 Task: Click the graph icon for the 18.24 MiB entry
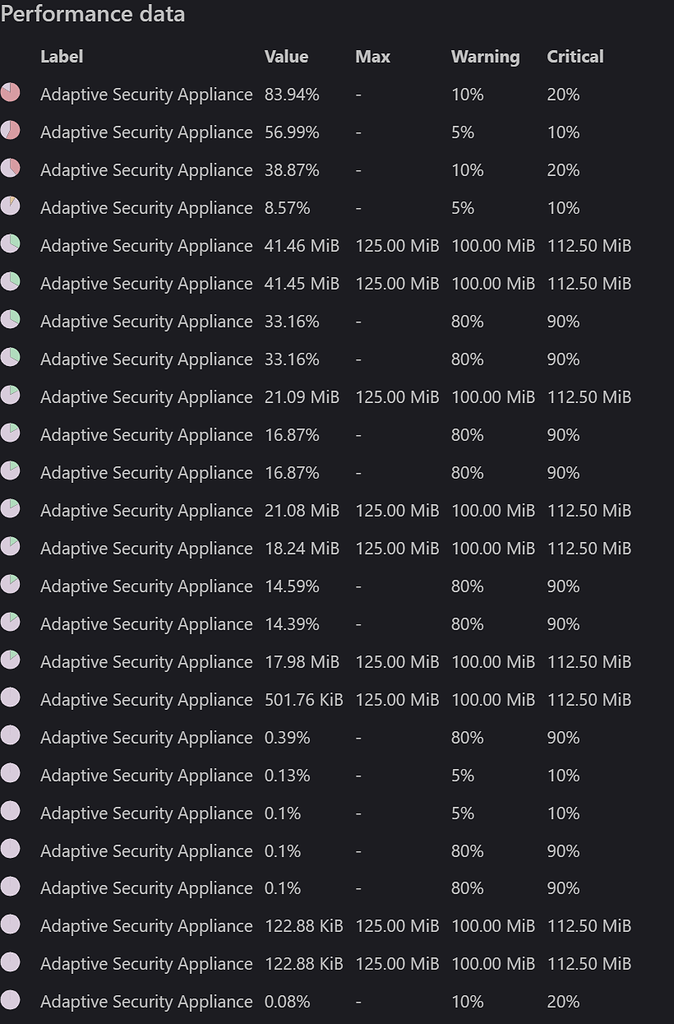(12, 548)
